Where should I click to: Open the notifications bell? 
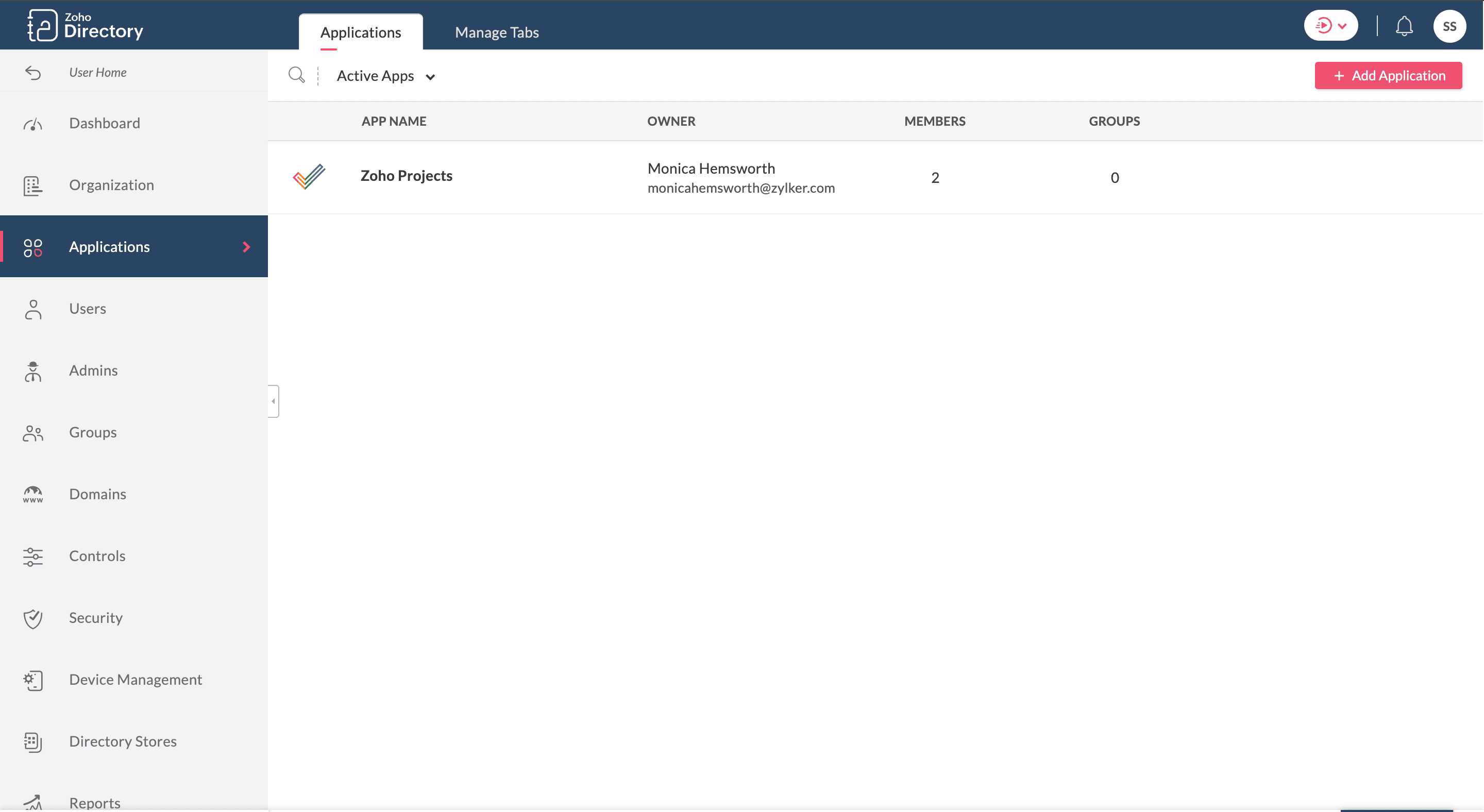(1404, 26)
